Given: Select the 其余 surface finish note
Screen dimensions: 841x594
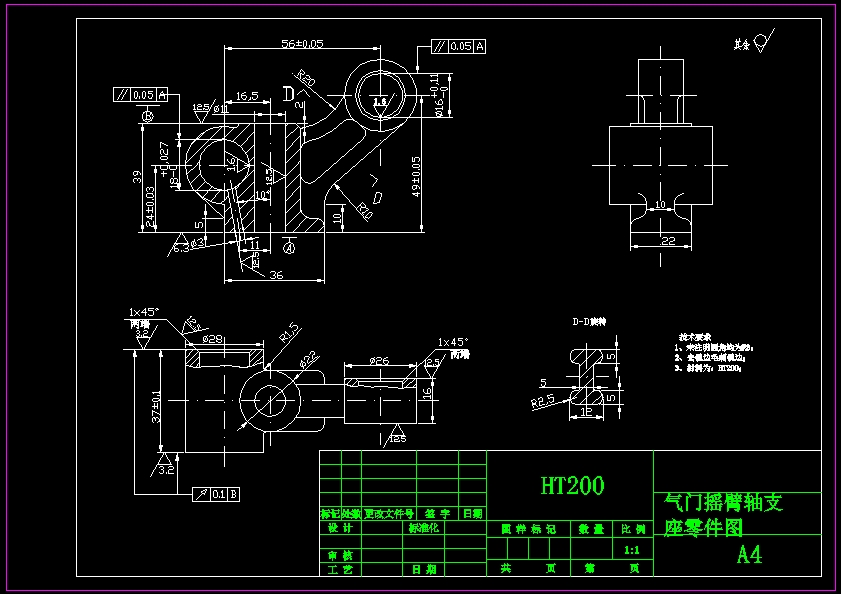Looking at the screenshot, I should (x=754, y=41).
